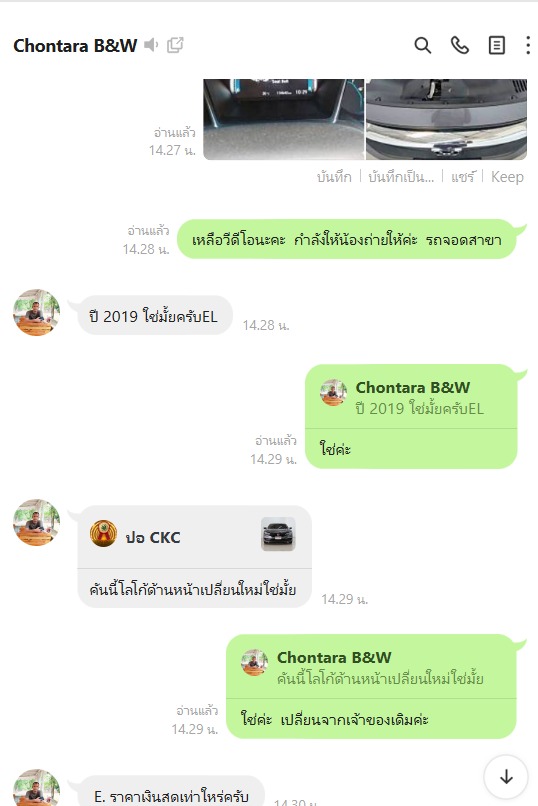The width and height of the screenshot is (538, 806).
Task: Click บันทึกเป็น... under the photos
Action: pyautogui.click(x=401, y=177)
